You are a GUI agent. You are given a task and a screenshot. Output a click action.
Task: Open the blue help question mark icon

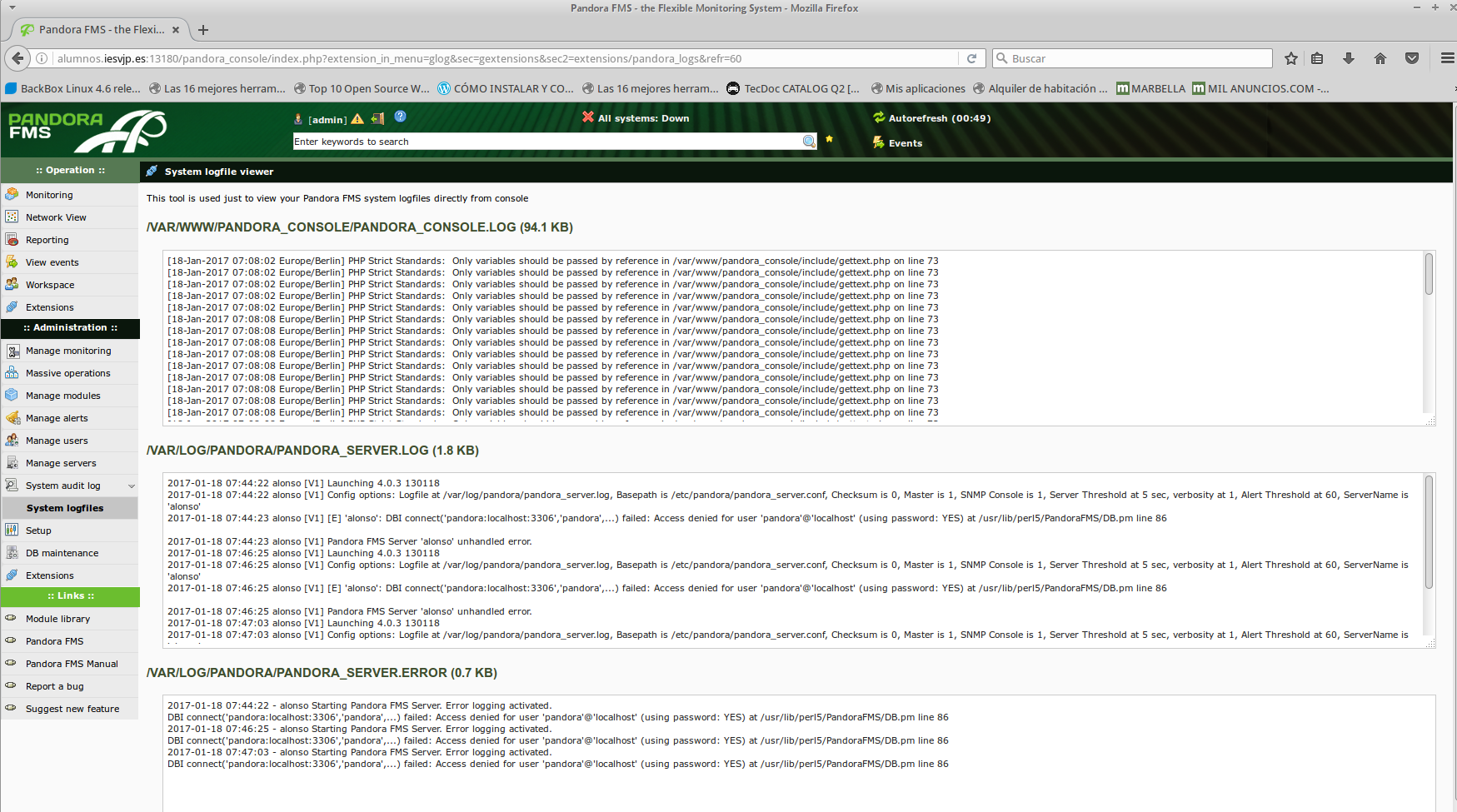400,117
